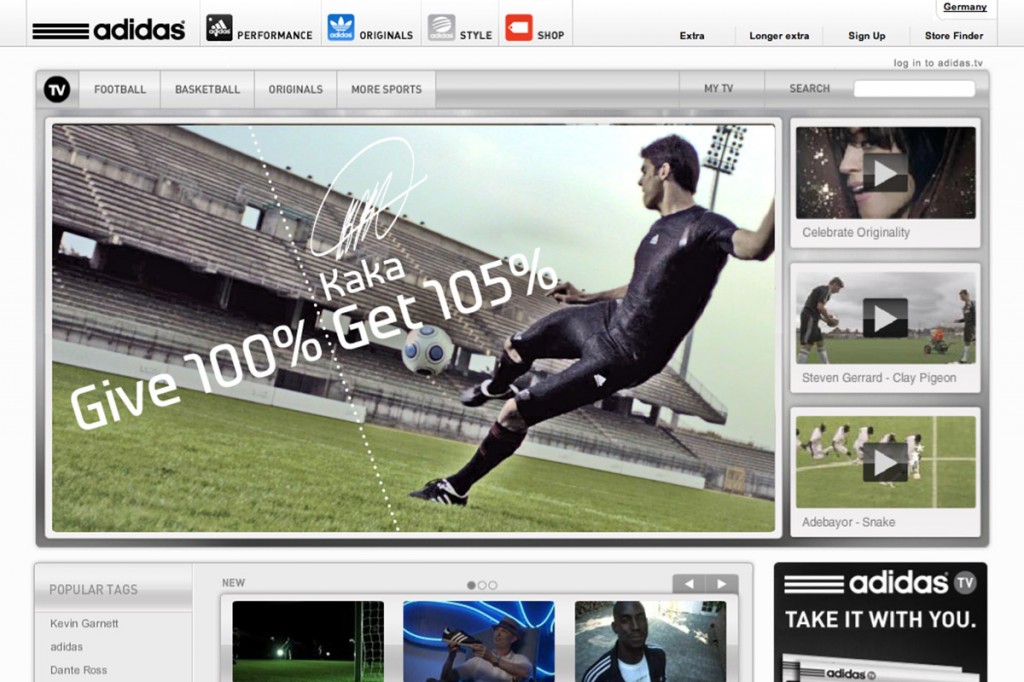1024x682 pixels.
Task: Click the red Shop icon
Action: coord(519,28)
